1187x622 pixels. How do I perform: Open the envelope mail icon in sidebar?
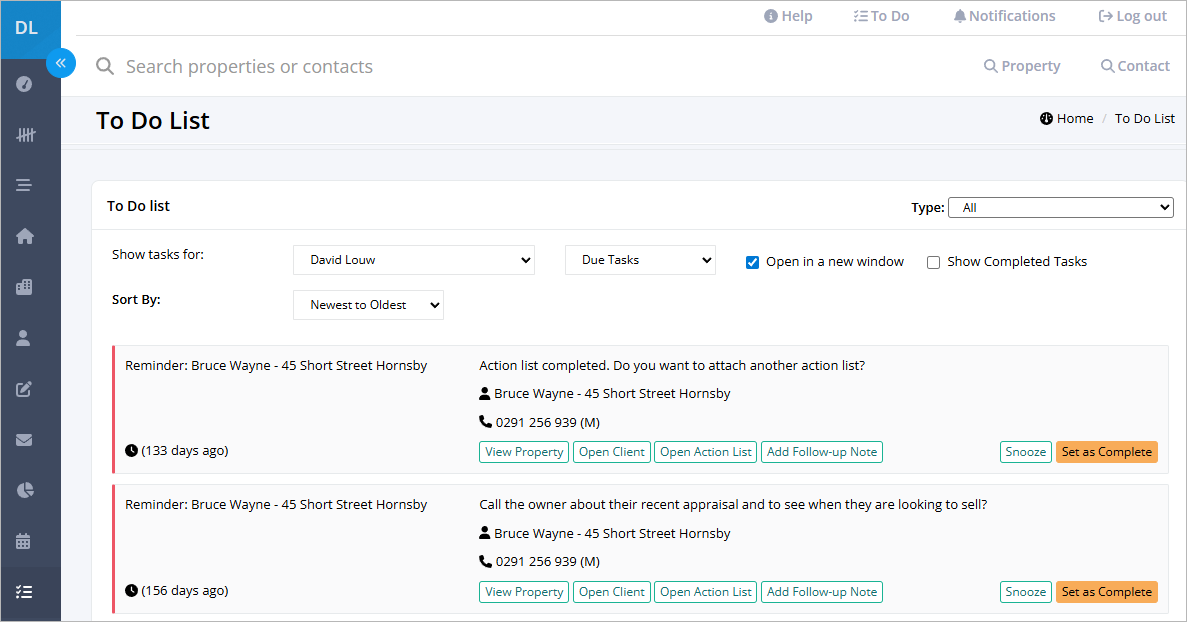click(x=24, y=440)
